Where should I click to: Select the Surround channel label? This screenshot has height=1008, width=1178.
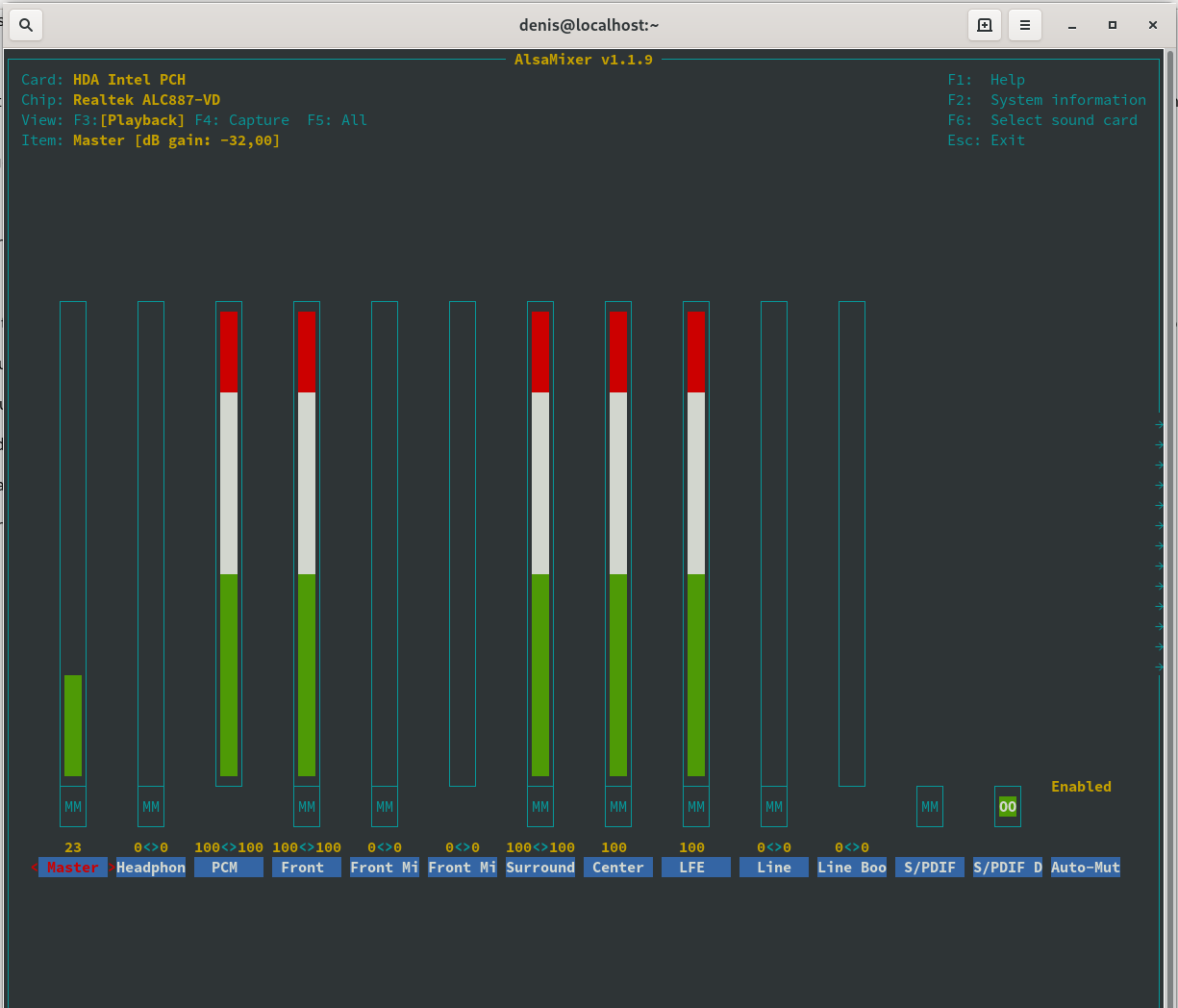click(540, 868)
